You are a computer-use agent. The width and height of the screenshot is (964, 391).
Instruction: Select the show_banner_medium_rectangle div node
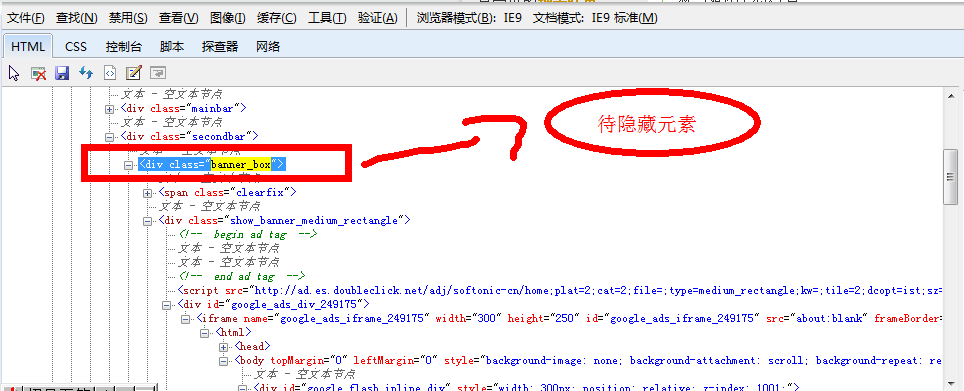[x=284, y=221]
